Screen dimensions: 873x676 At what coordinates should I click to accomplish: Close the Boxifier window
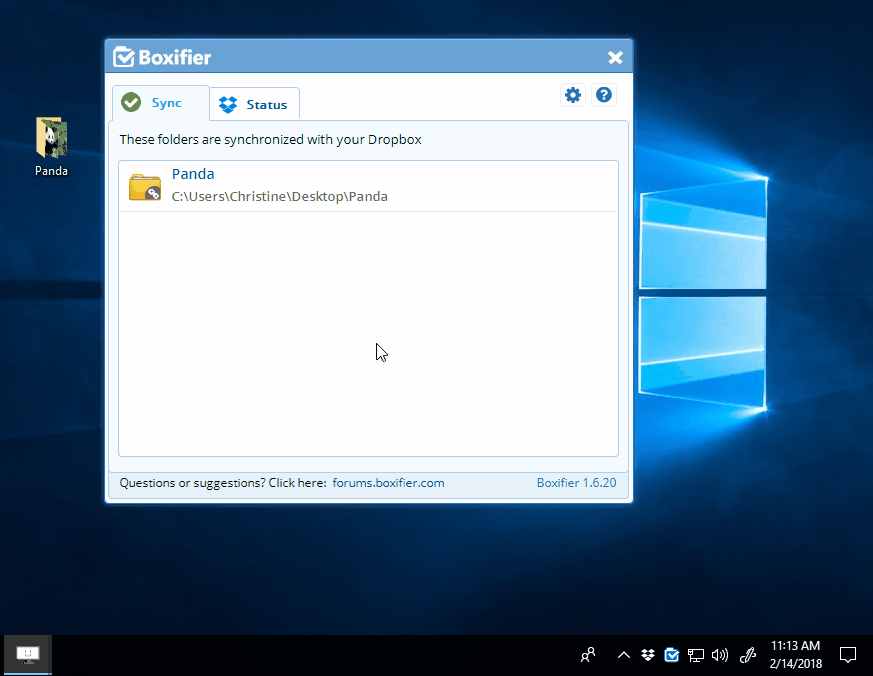pos(615,57)
